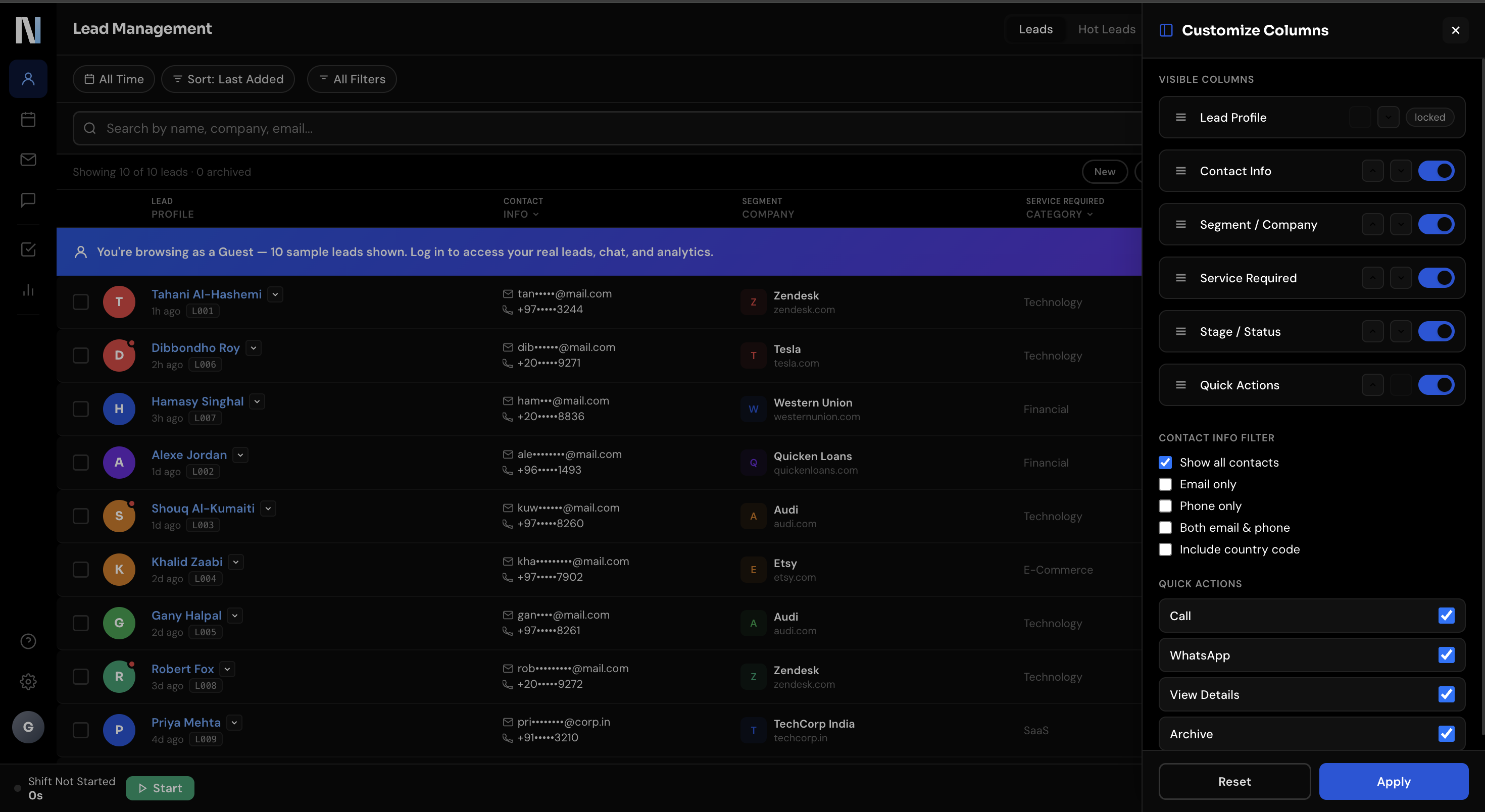Move Segment / Company column up
The width and height of the screenshot is (1485, 812).
point(1372,224)
